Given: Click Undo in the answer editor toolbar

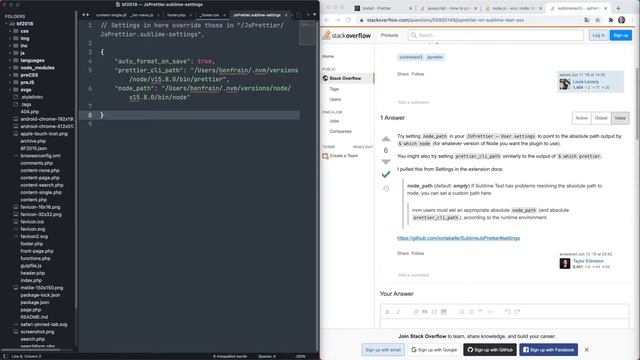Looking at the screenshot, I should pos(507,312).
